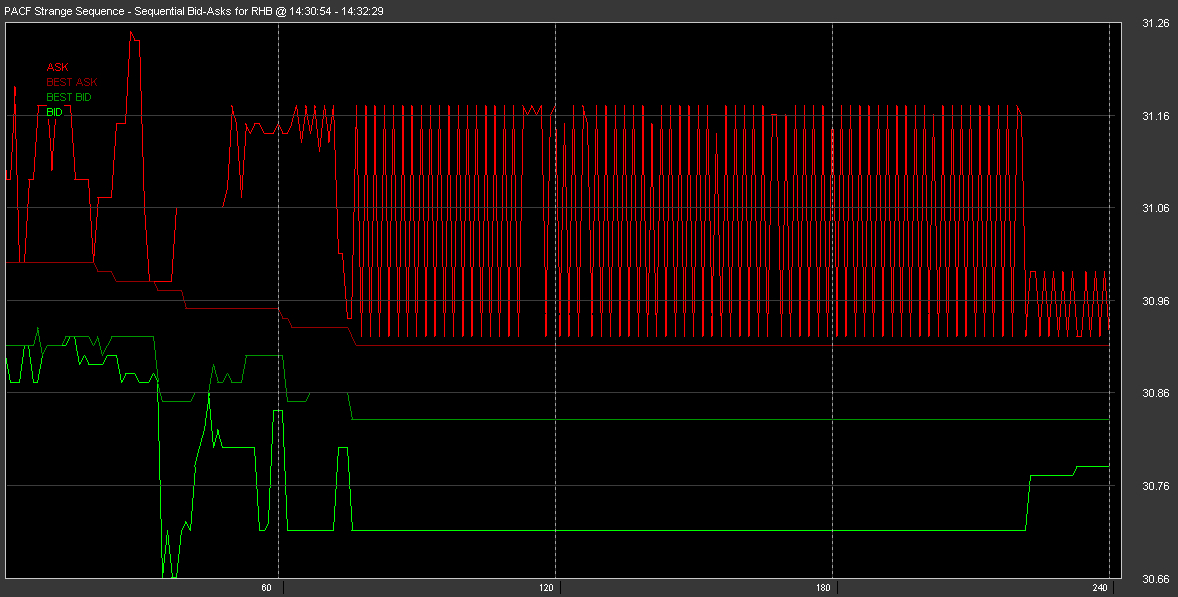Select the BID legend label
Image resolution: width=1178 pixels, height=597 pixels.
click(x=54, y=112)
